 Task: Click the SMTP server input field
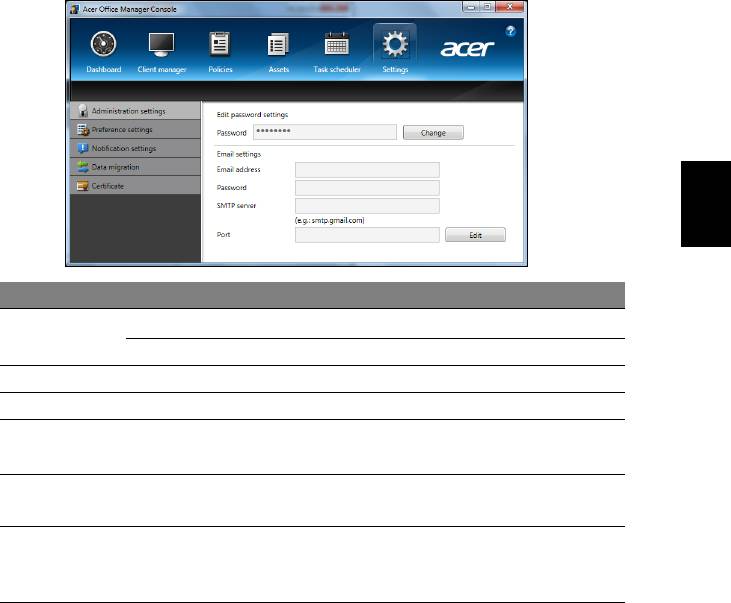point(367,206)
